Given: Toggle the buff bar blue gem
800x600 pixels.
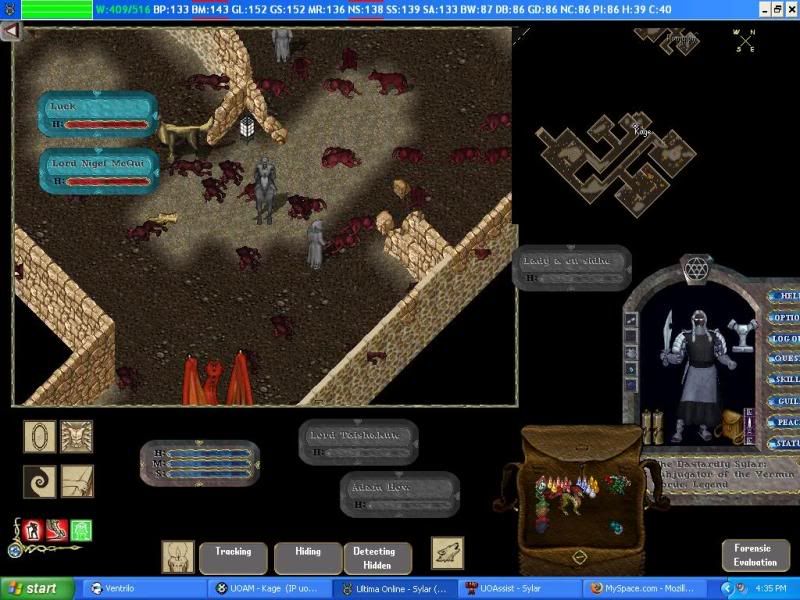Looking at the screenshot, I should coord(15,551).
